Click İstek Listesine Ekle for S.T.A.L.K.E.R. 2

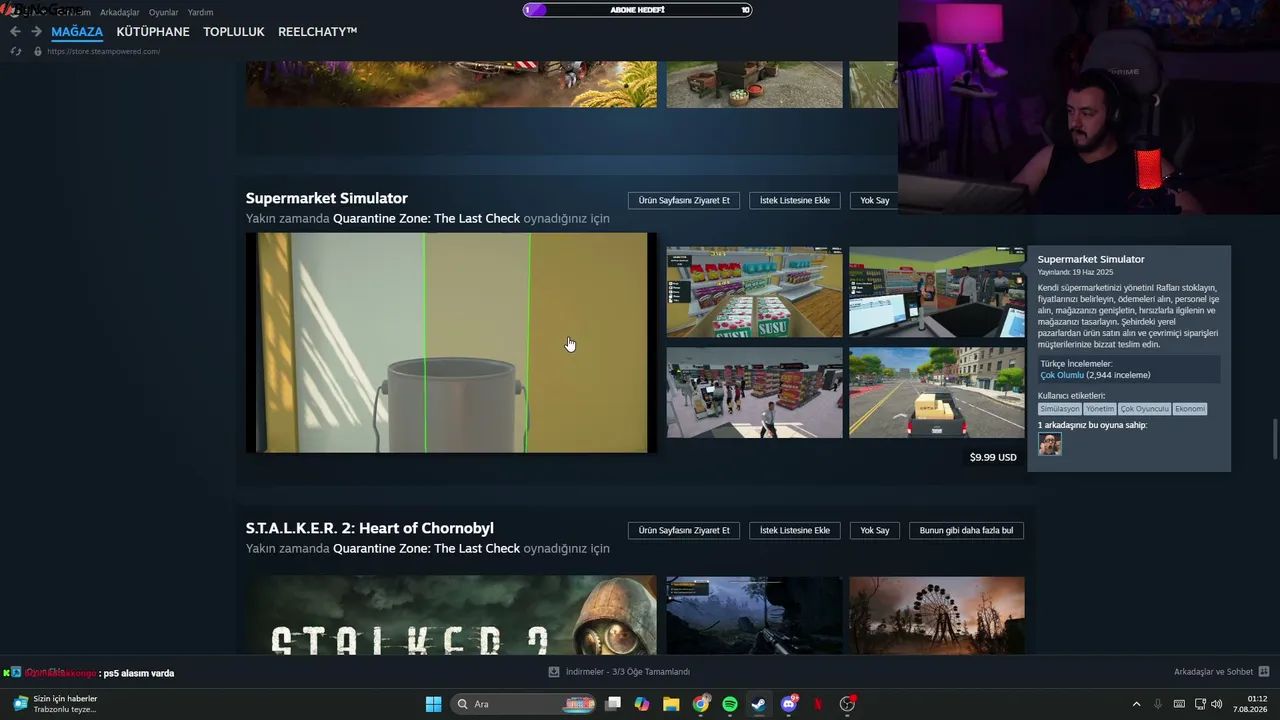[795, 530]
